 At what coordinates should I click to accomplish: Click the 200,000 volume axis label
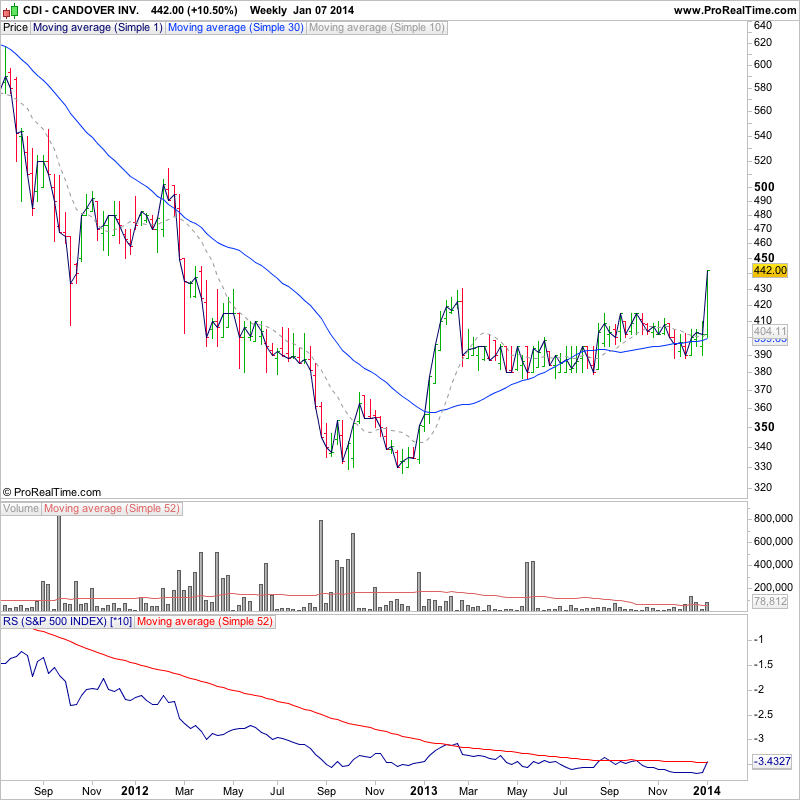click(773, 587)
